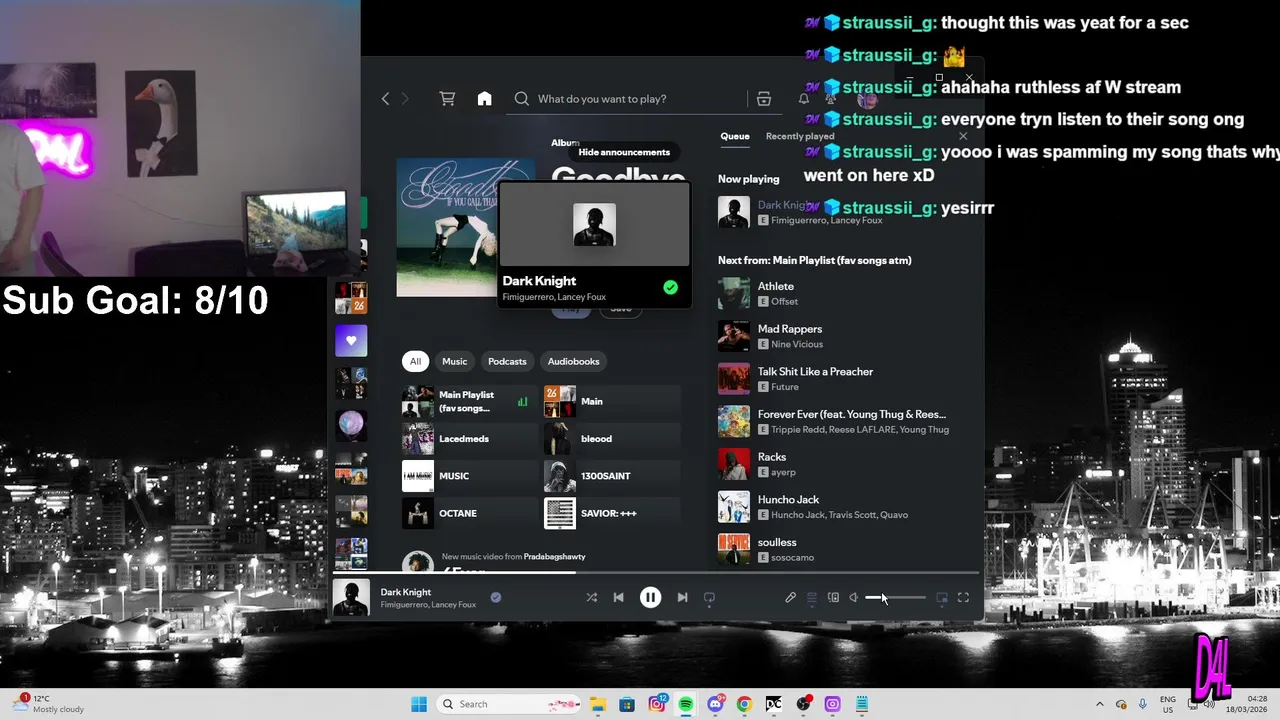Open Windows Start menu

[x=419, y=704]
